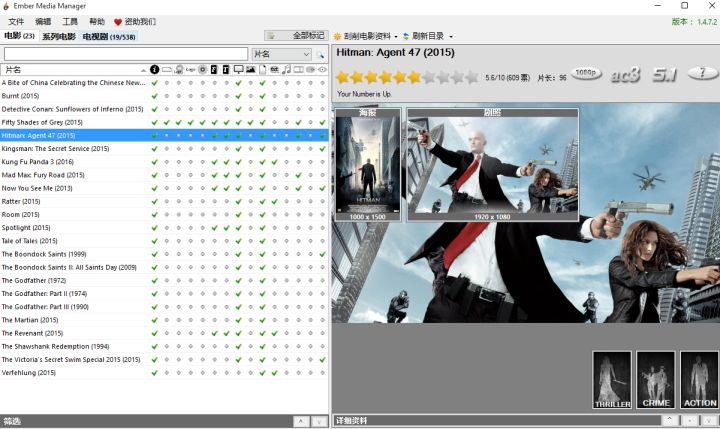
Task: Sort by the watched eye outline icon
Action: click(x=322, y=69)
